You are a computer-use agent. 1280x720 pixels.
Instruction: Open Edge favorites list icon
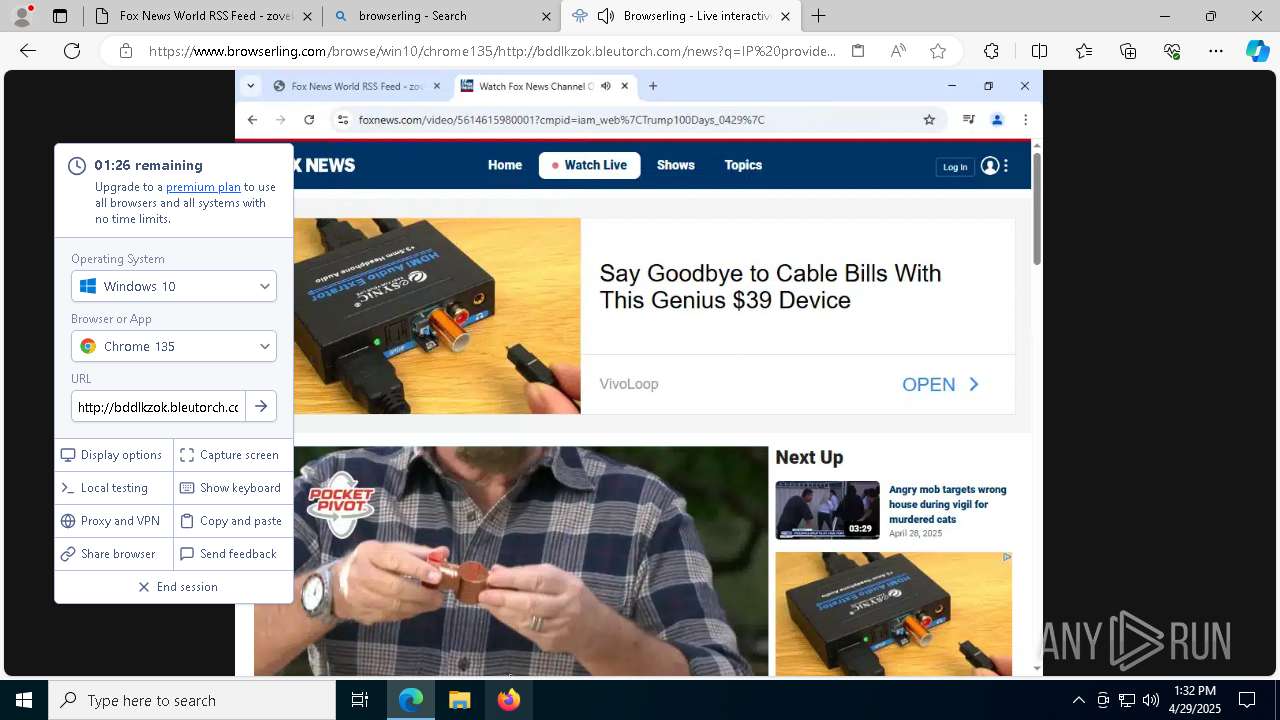[1084, 51]
